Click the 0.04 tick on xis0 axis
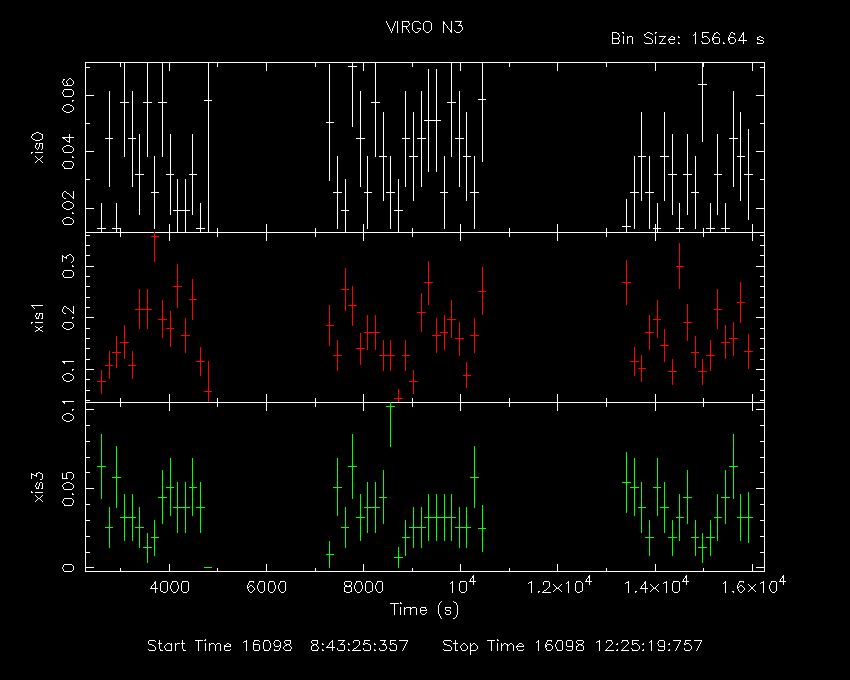The width and height of the screenshot is (850, 680). click(68, 152)
